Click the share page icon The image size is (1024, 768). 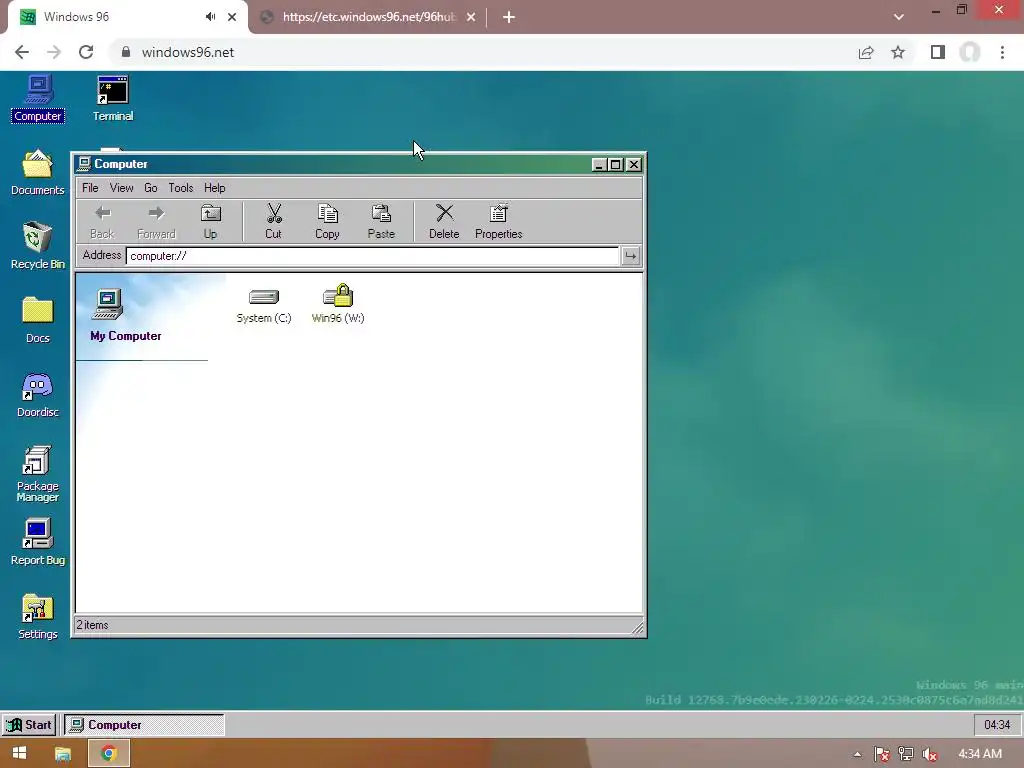[866, 52]
